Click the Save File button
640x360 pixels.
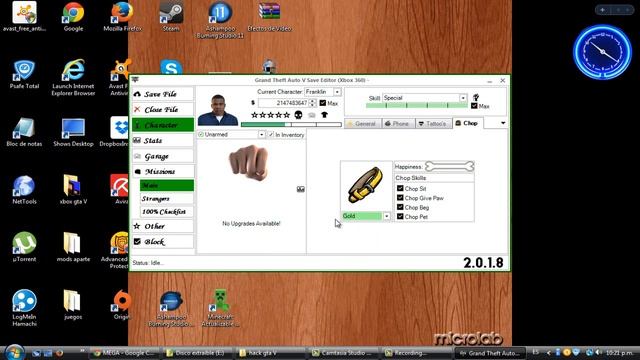(x=162, y=94)
